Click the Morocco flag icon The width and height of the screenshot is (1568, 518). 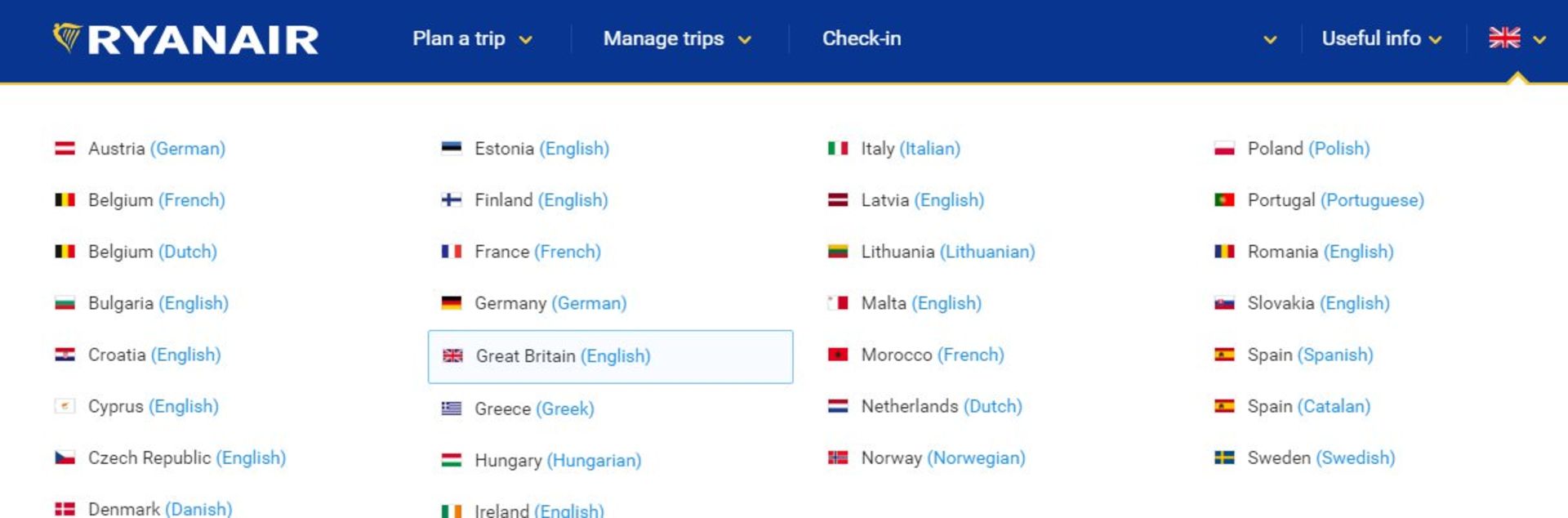point(838,355)
